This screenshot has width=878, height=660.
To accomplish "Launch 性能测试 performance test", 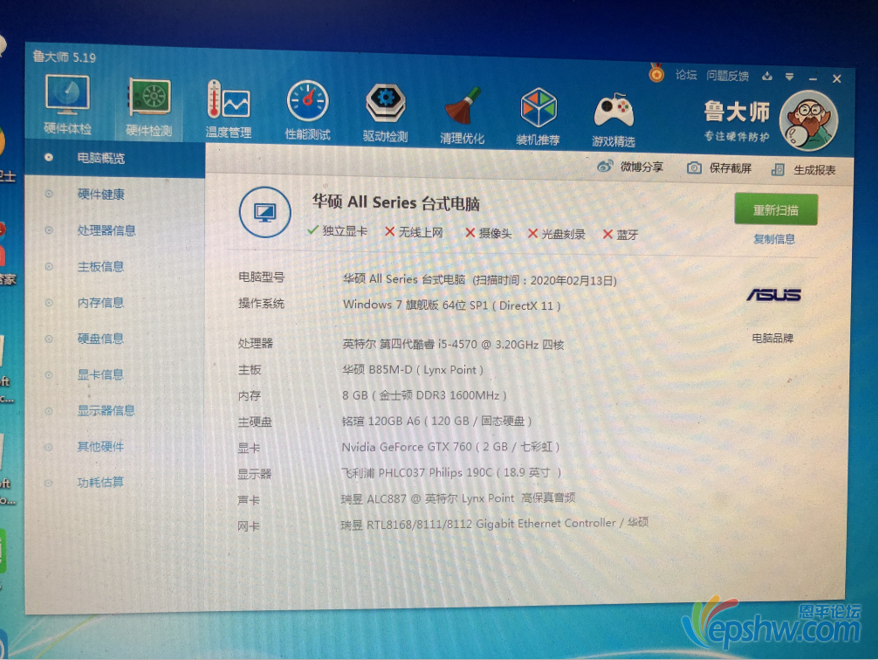I will click(307, 110).
